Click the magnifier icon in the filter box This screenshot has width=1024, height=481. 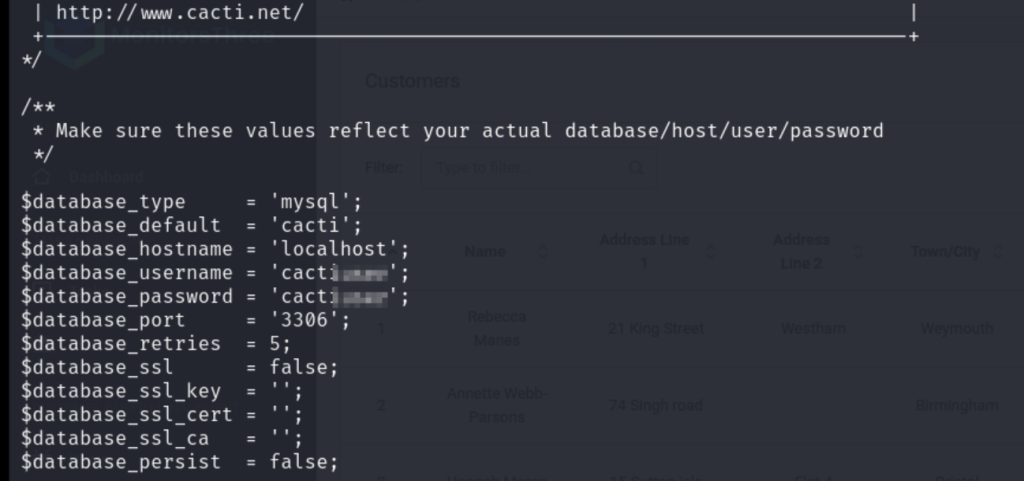(635, 168)
